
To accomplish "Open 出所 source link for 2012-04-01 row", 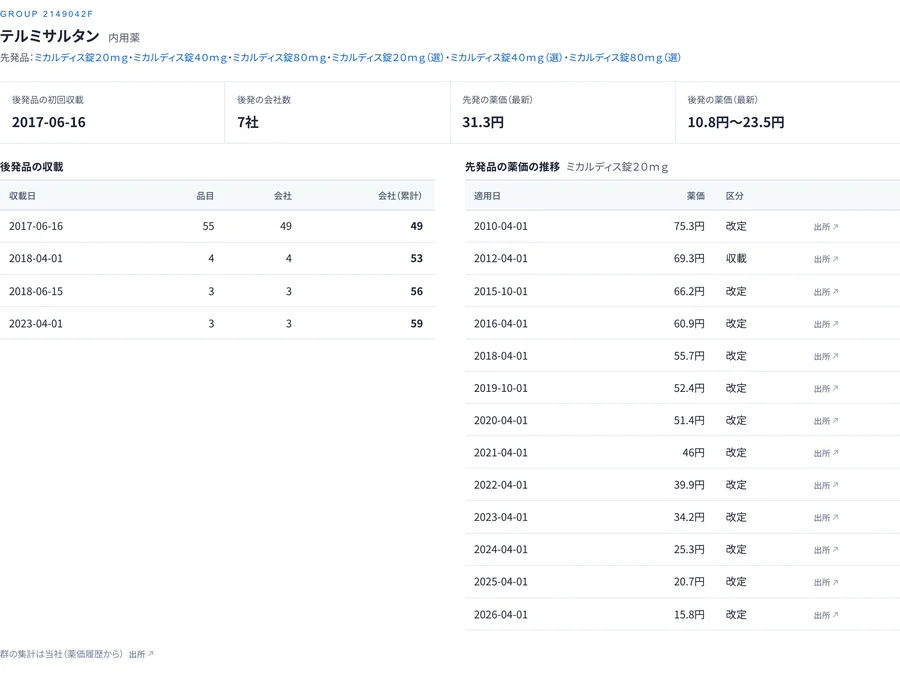I will 826,259.
